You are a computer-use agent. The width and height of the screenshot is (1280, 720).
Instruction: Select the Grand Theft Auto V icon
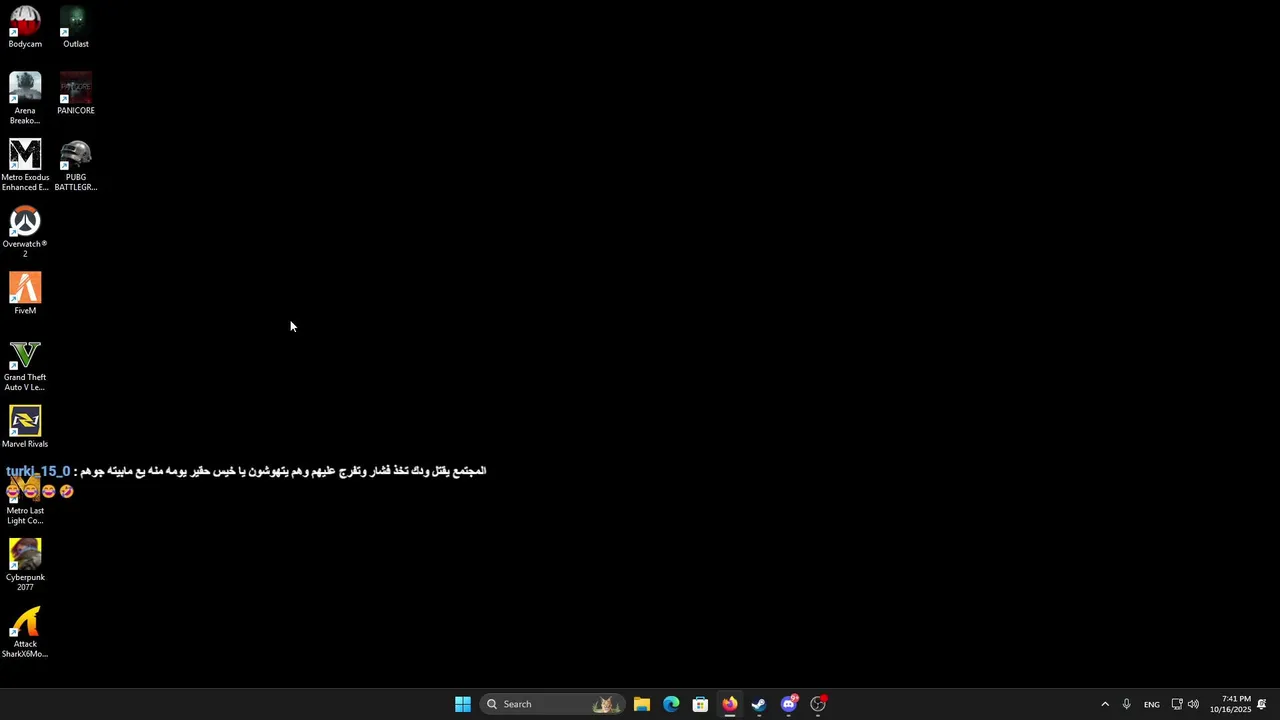(x=25, y=365)
